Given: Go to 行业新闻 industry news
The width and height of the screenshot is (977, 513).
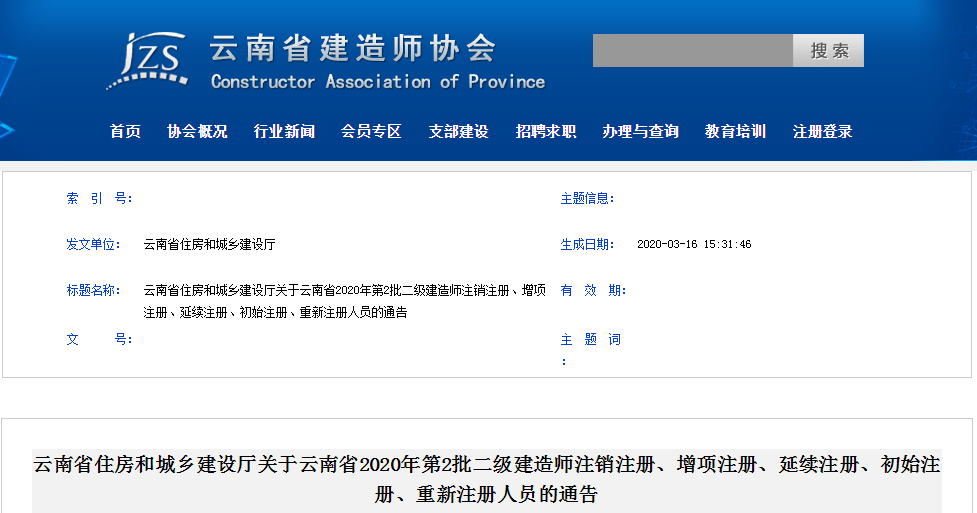Looking at the screenshot, I should [x=284, y=132].
